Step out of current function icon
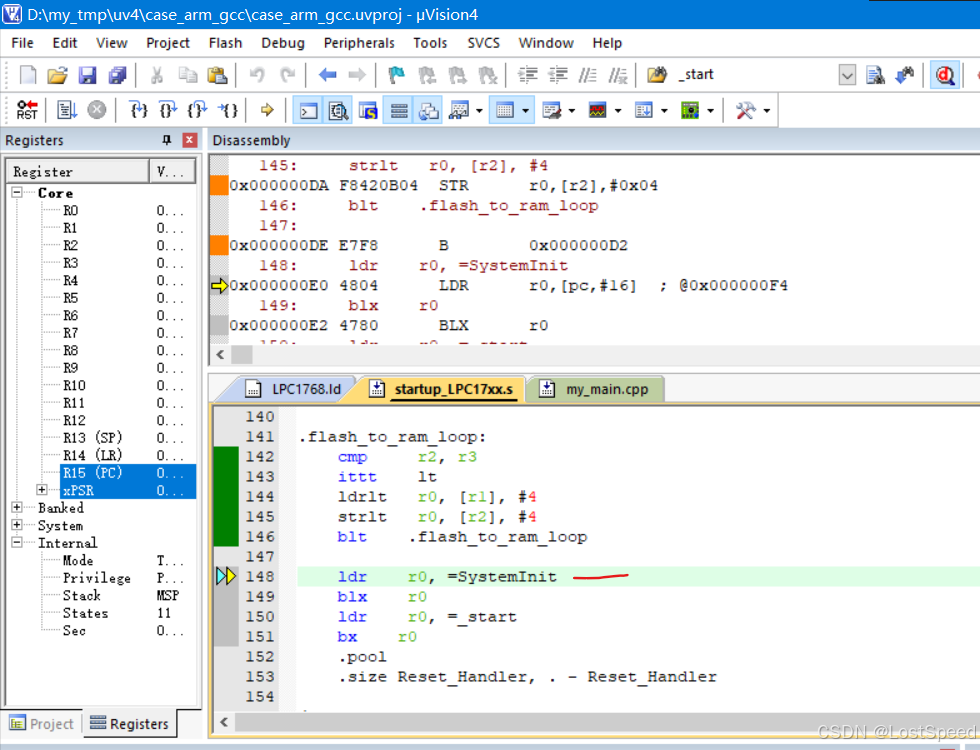Screen dimensions: 980x750 tap(198, 110)
